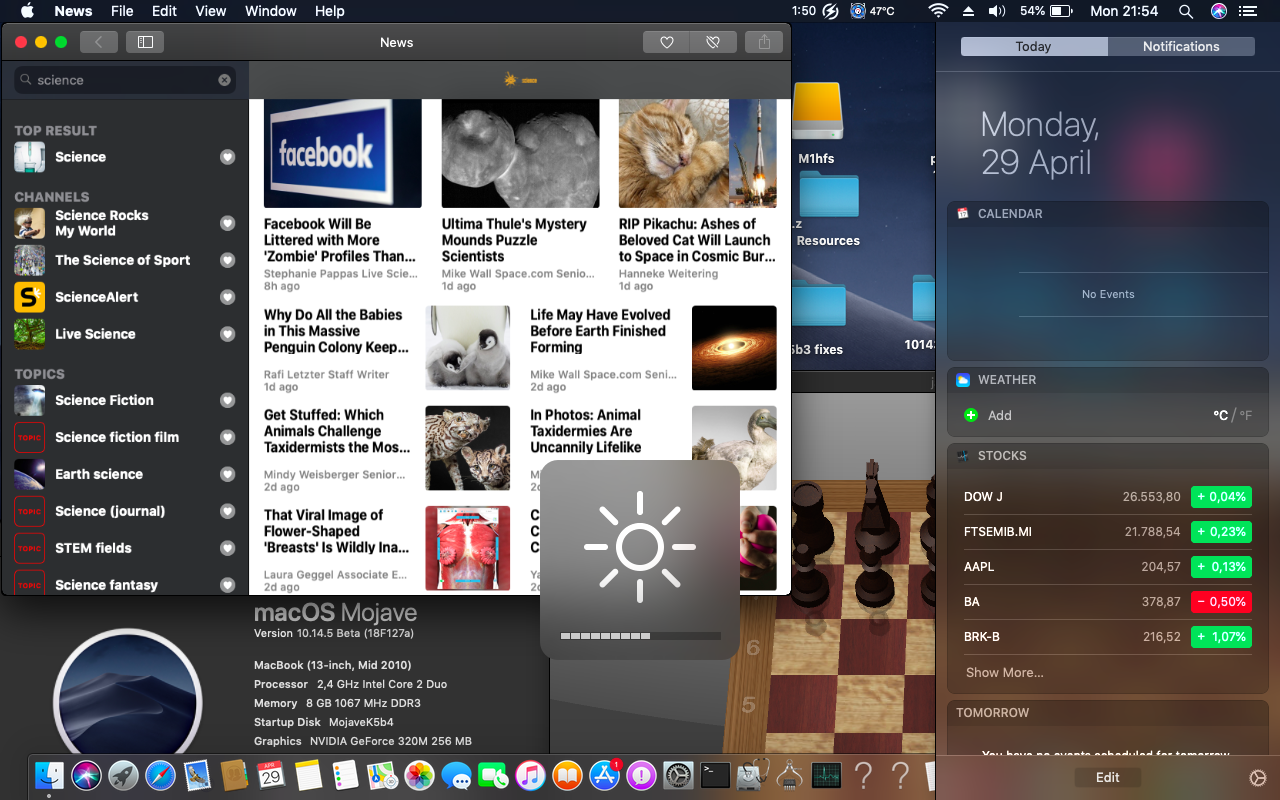Screen dimensions: 1280x800
Task: Open Live Science channel icon
Action: [29, 334]
